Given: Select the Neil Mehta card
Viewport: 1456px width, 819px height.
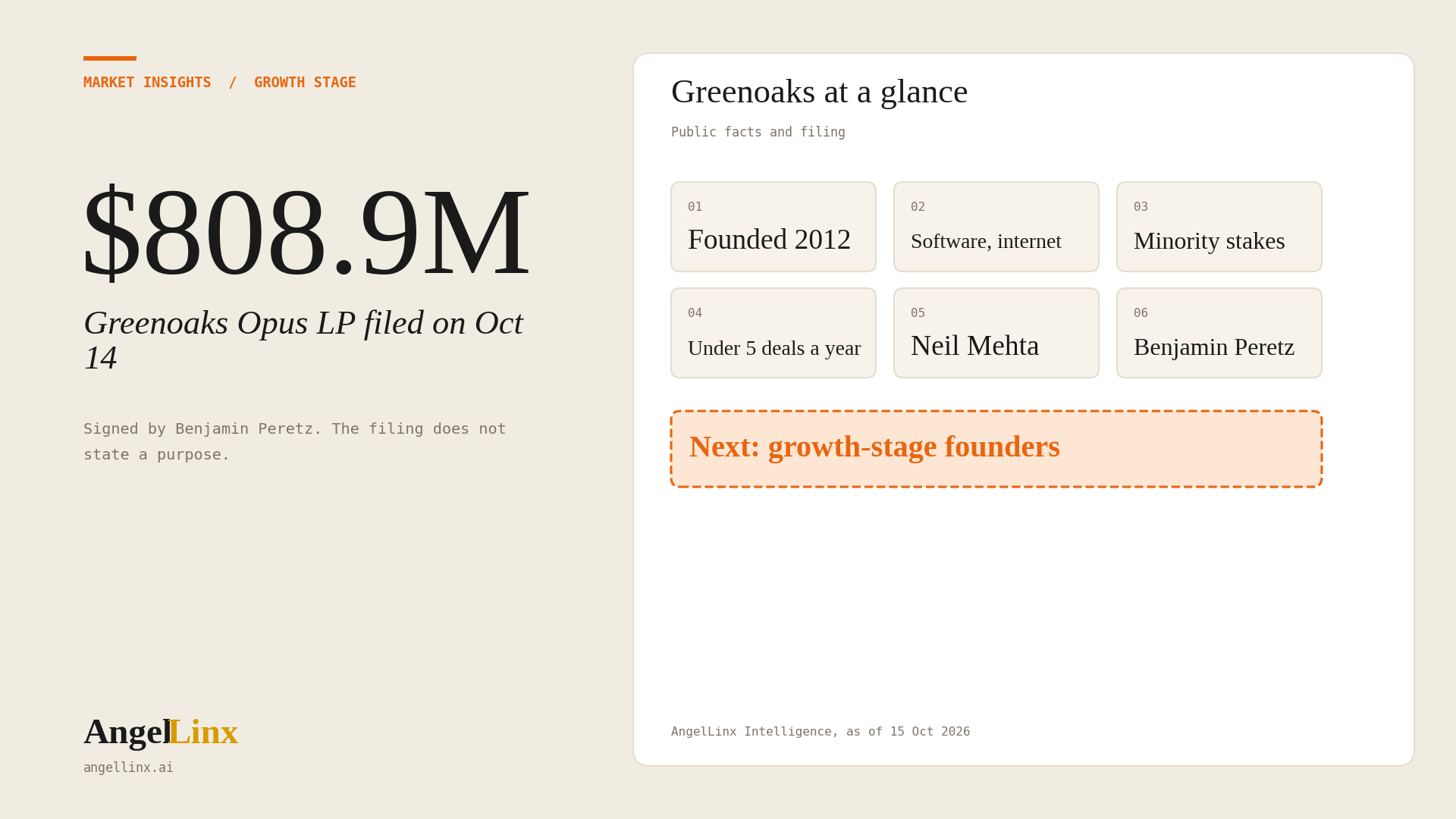Looking at the screenshot, I should (996, 333).
